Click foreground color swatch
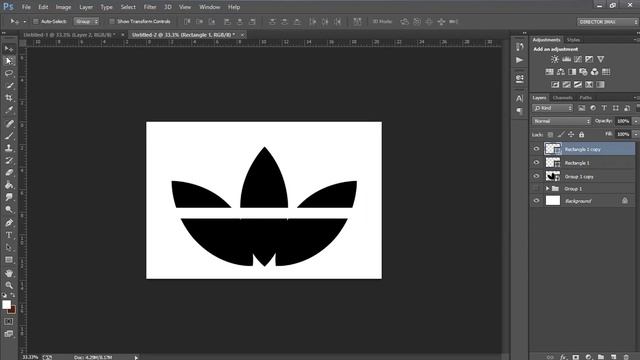 click(6, 304)
